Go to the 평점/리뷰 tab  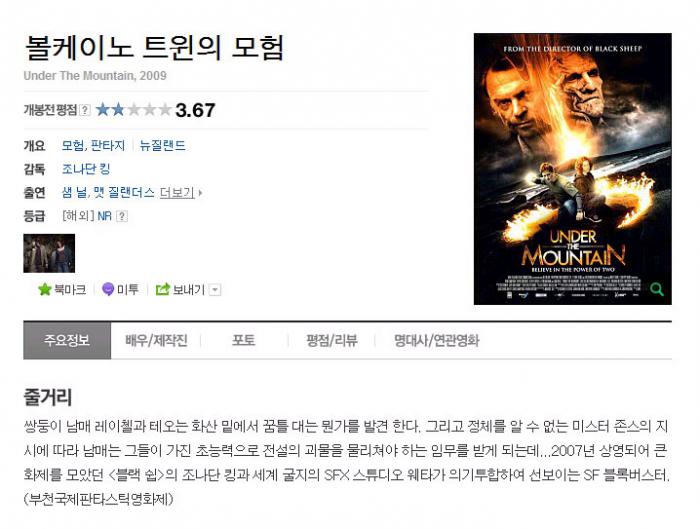coord(332,341)
